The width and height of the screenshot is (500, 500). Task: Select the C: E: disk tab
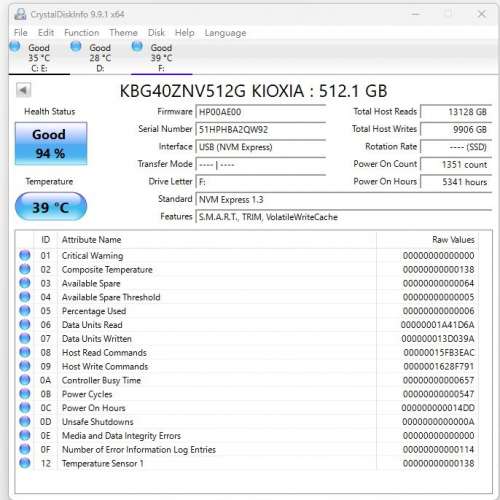point(39,57)
